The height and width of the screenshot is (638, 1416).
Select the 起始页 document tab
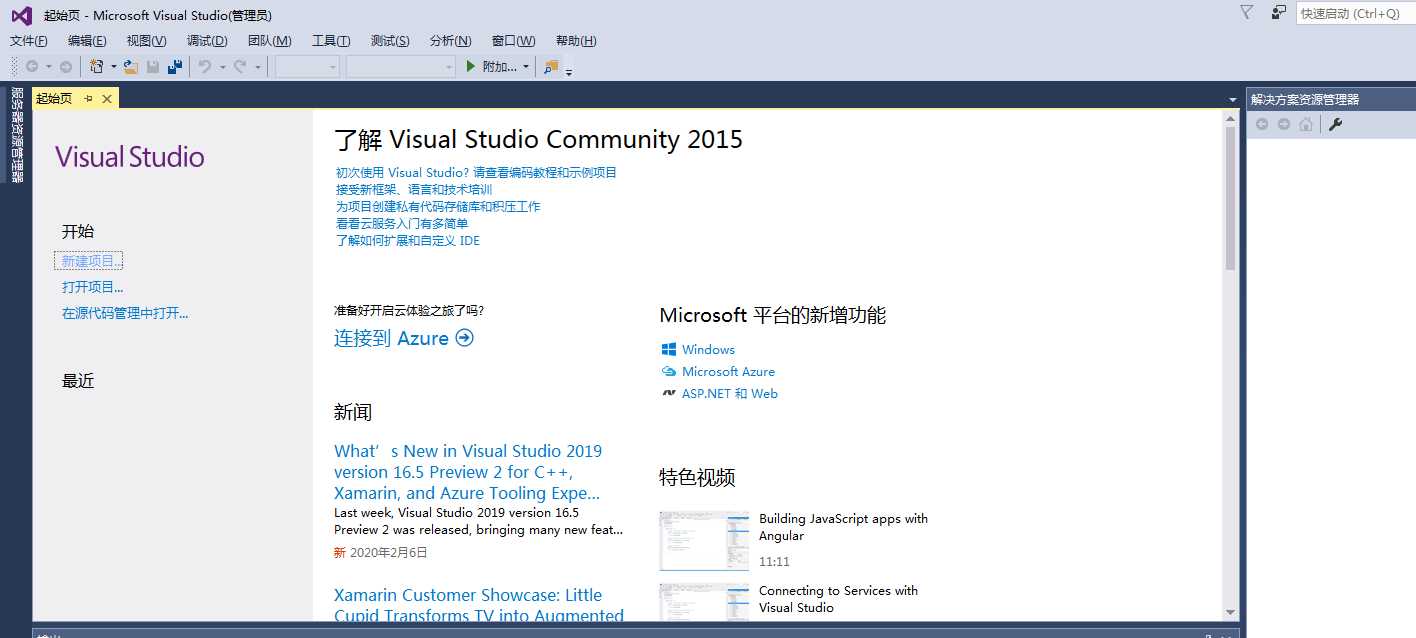point(54,98)
